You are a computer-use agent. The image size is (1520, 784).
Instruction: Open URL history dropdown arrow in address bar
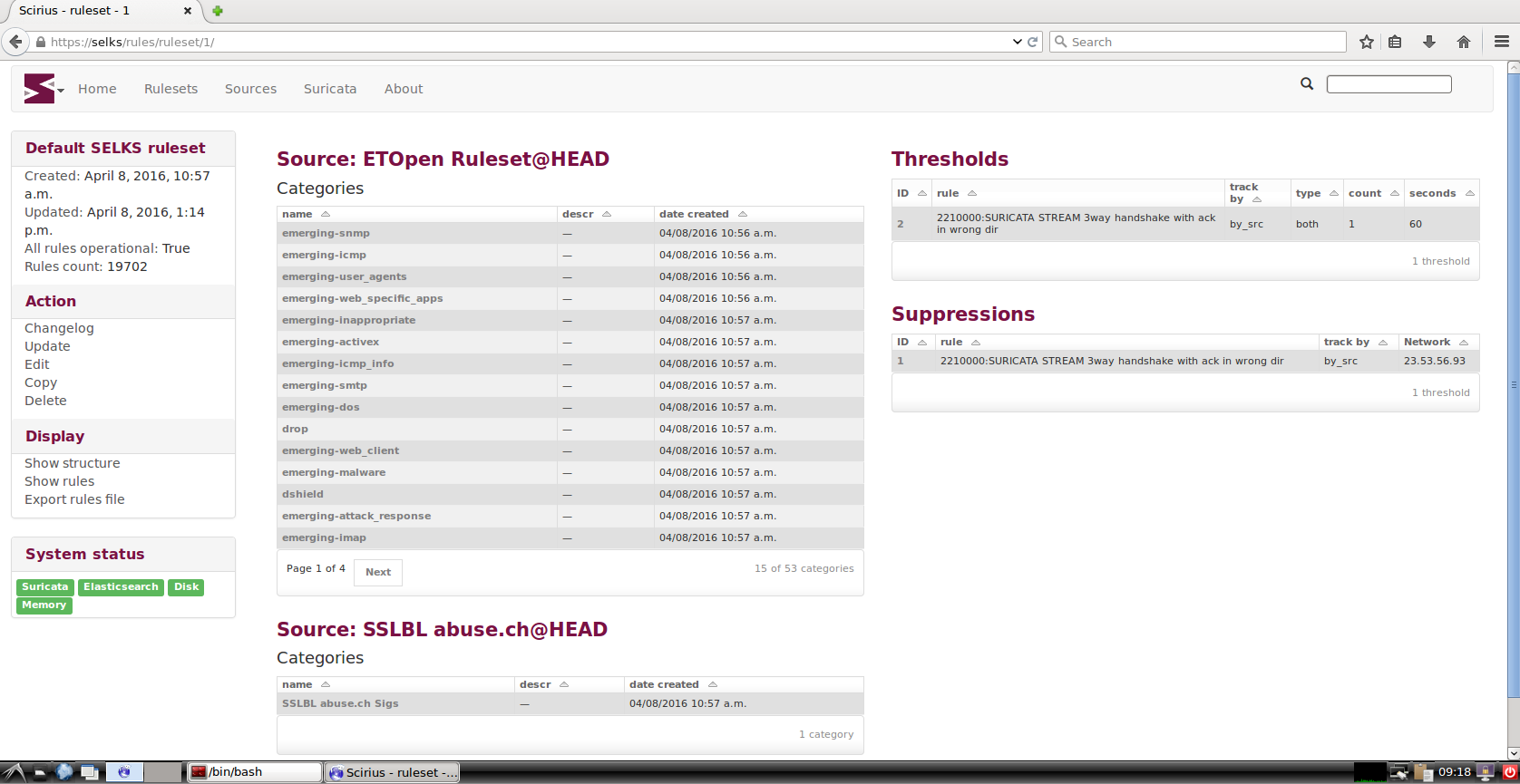1017,42
